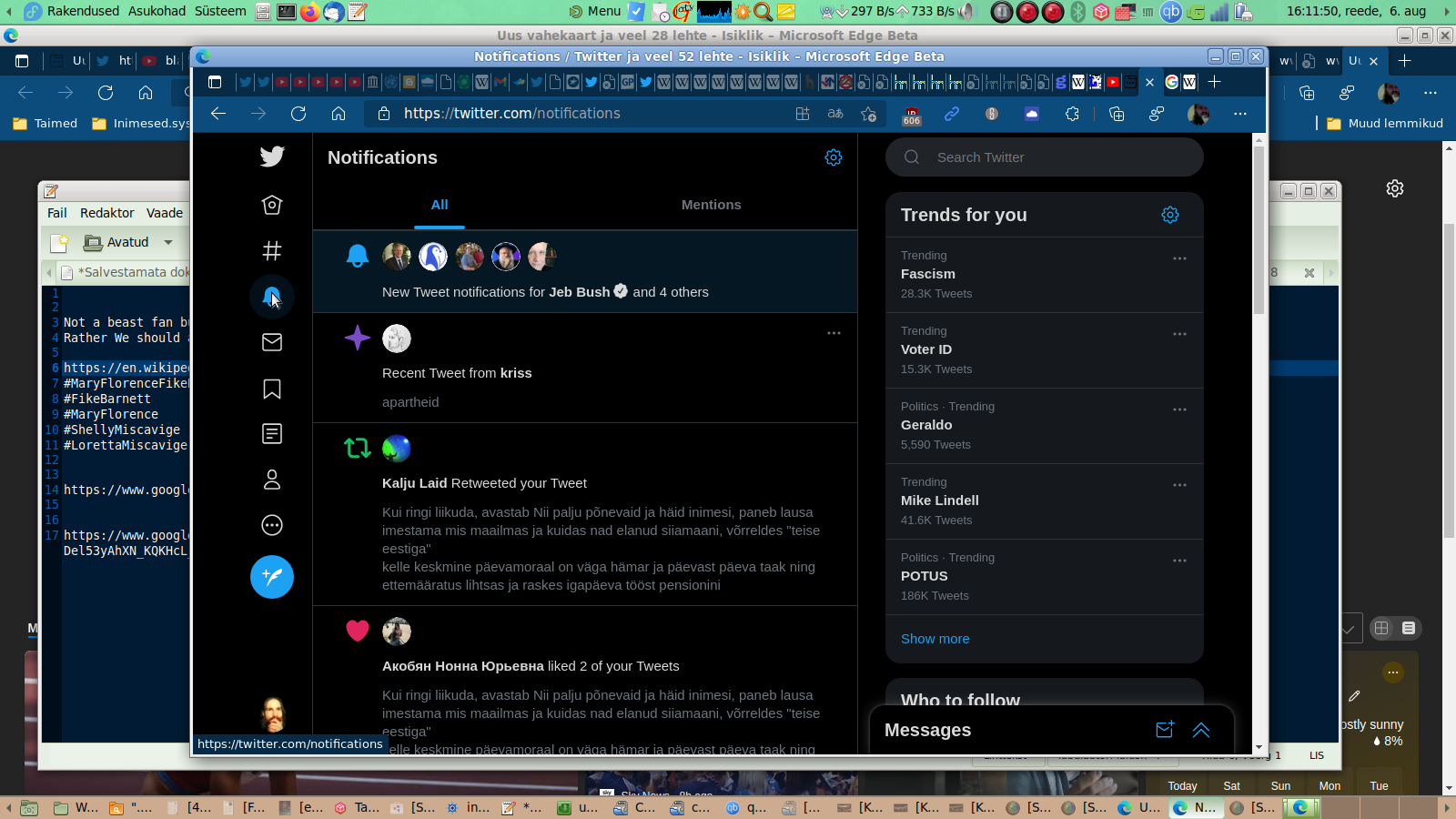Image resolution: width=1456 pixels, height=819 pixels.
Task: Open a new tab in background Edge window
Action: click(x=1405, y=61)
